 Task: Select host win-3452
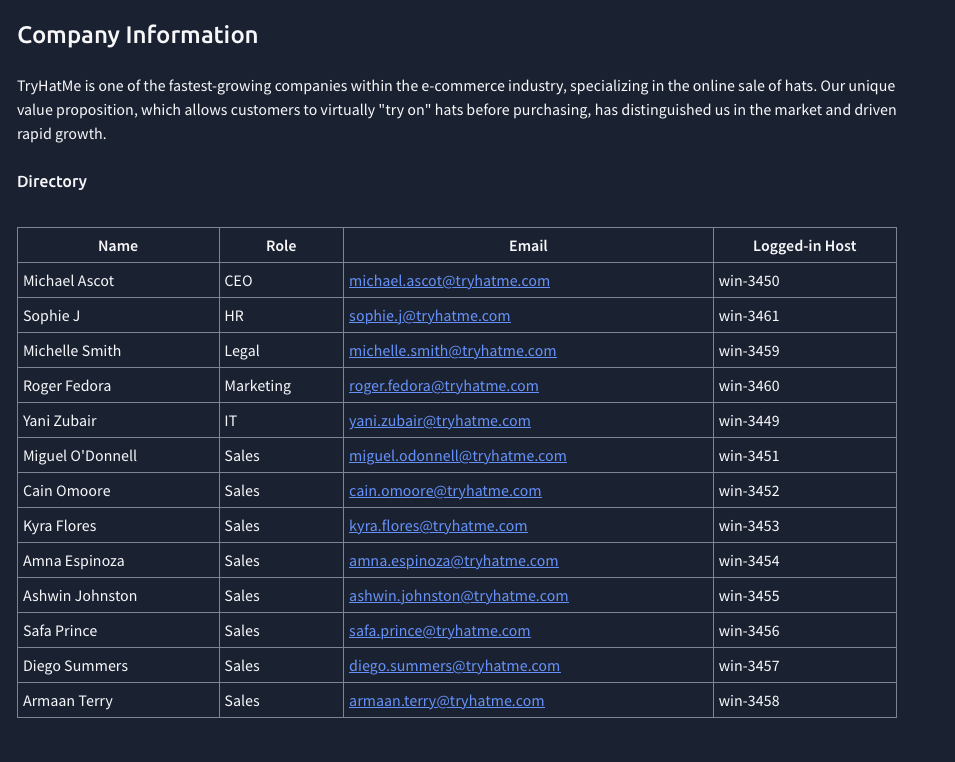coord(749,491)
